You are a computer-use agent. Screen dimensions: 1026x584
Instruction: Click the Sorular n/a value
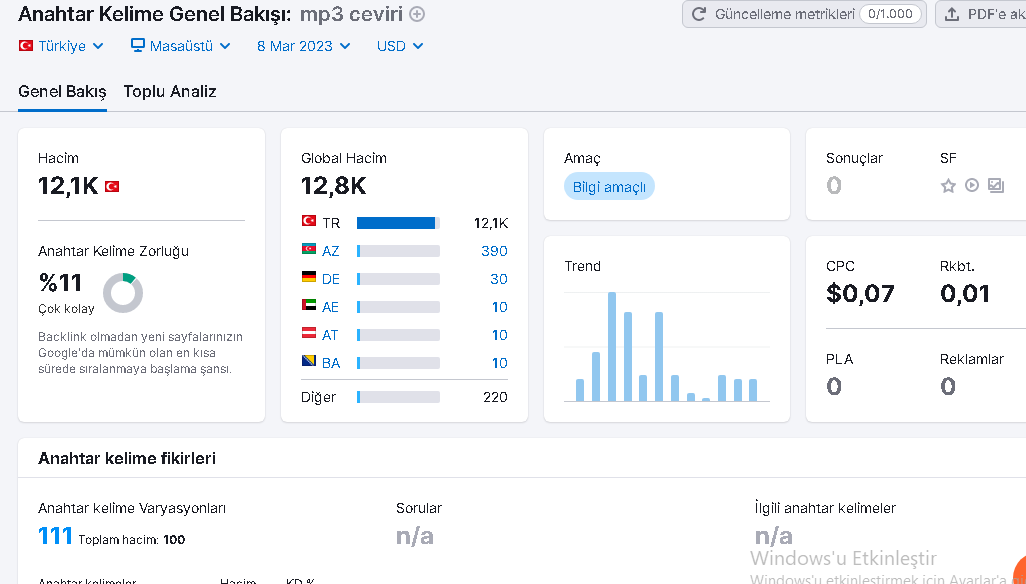coord(415,536)
